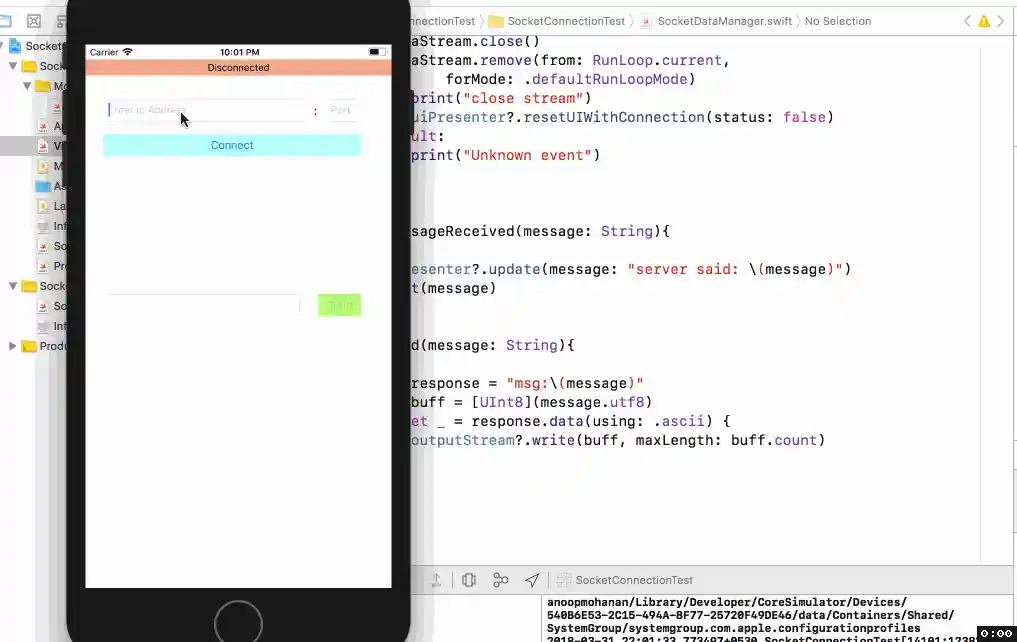The width and height of the screenshot is (1017, 642).
Task: Go to next issue with right chevron
Action: point(1002,21)
